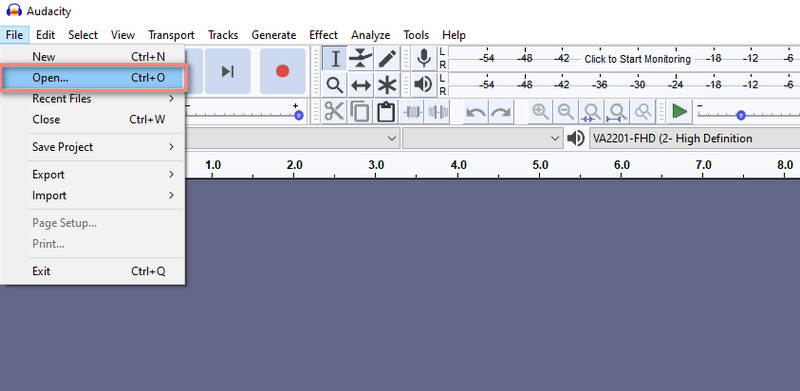Click the volume slider handle left of the edit toolbar

click(299, 116)
